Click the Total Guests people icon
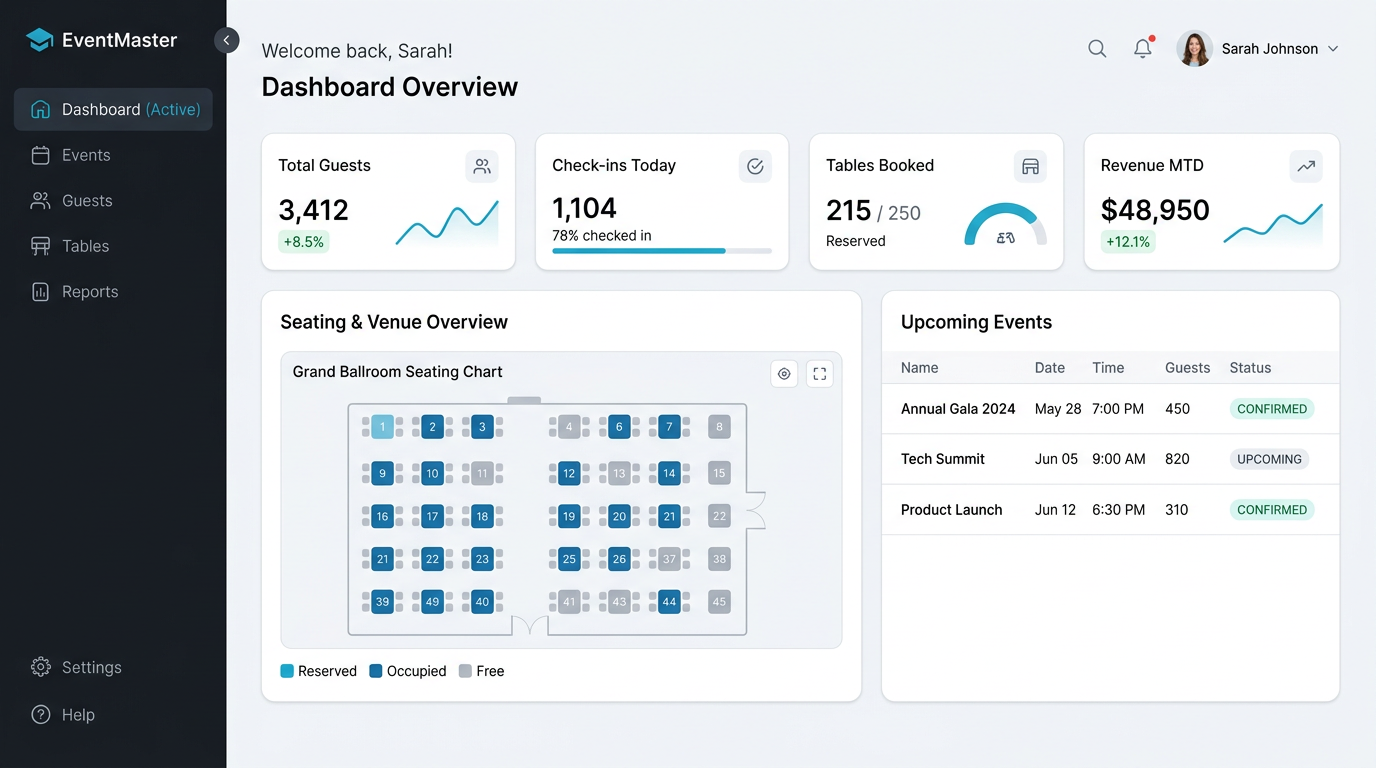The height and width of the screenshot is (768, 1376). pos(482,166)
